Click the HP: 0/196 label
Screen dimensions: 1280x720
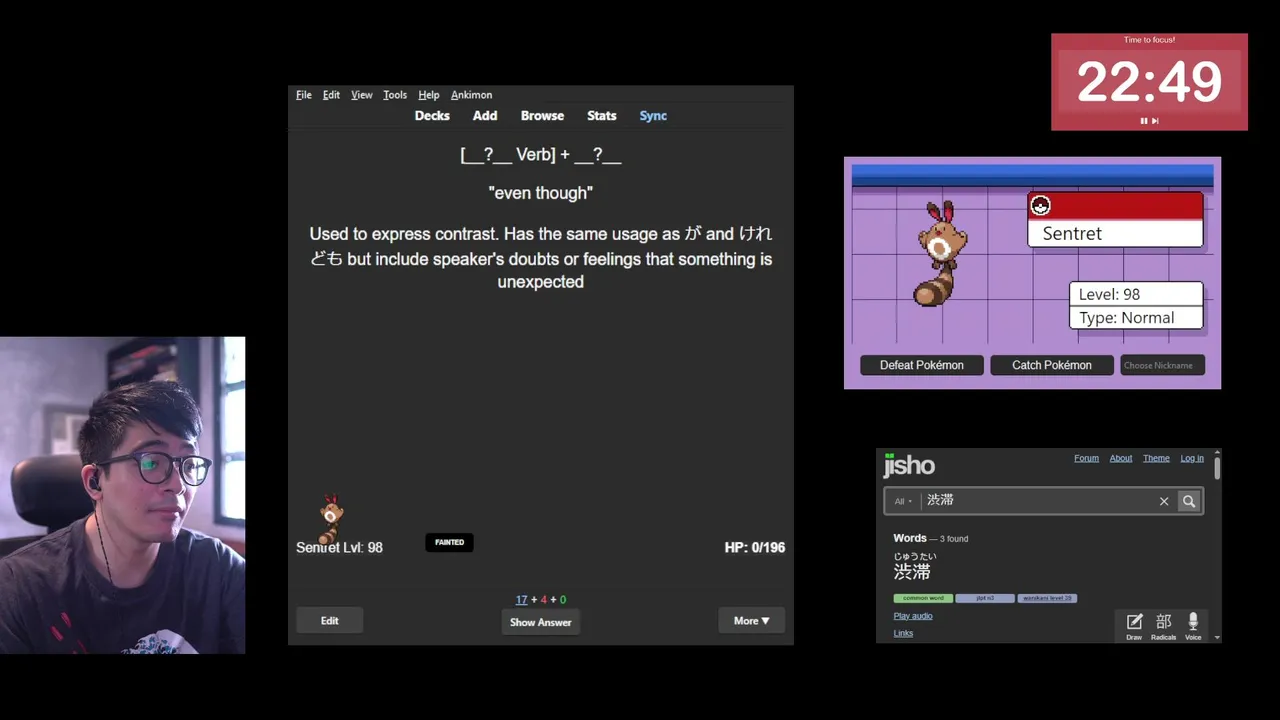[x=755, y=547]
